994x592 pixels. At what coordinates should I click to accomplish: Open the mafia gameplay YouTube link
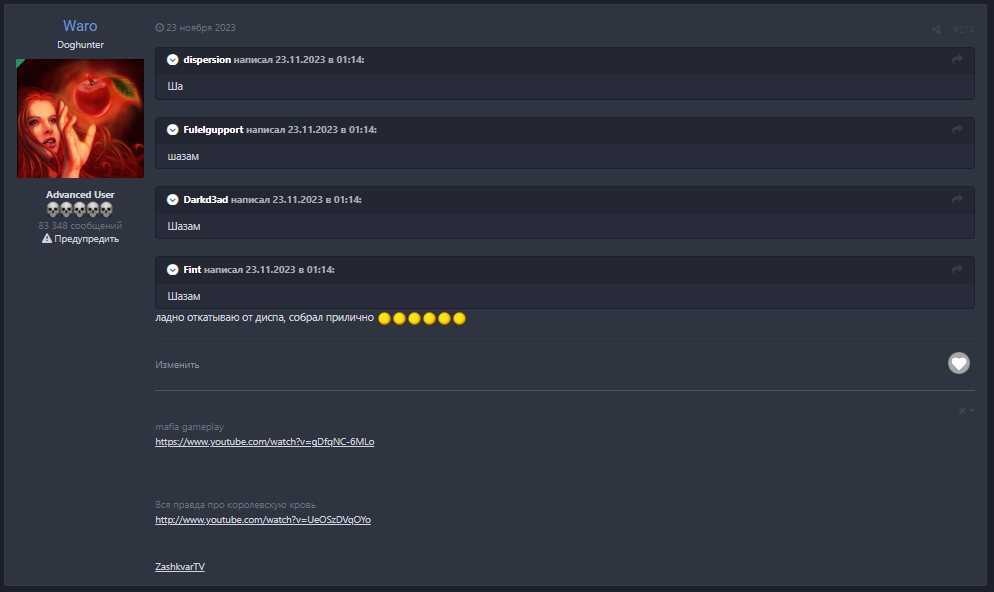(x=264, y=441)
